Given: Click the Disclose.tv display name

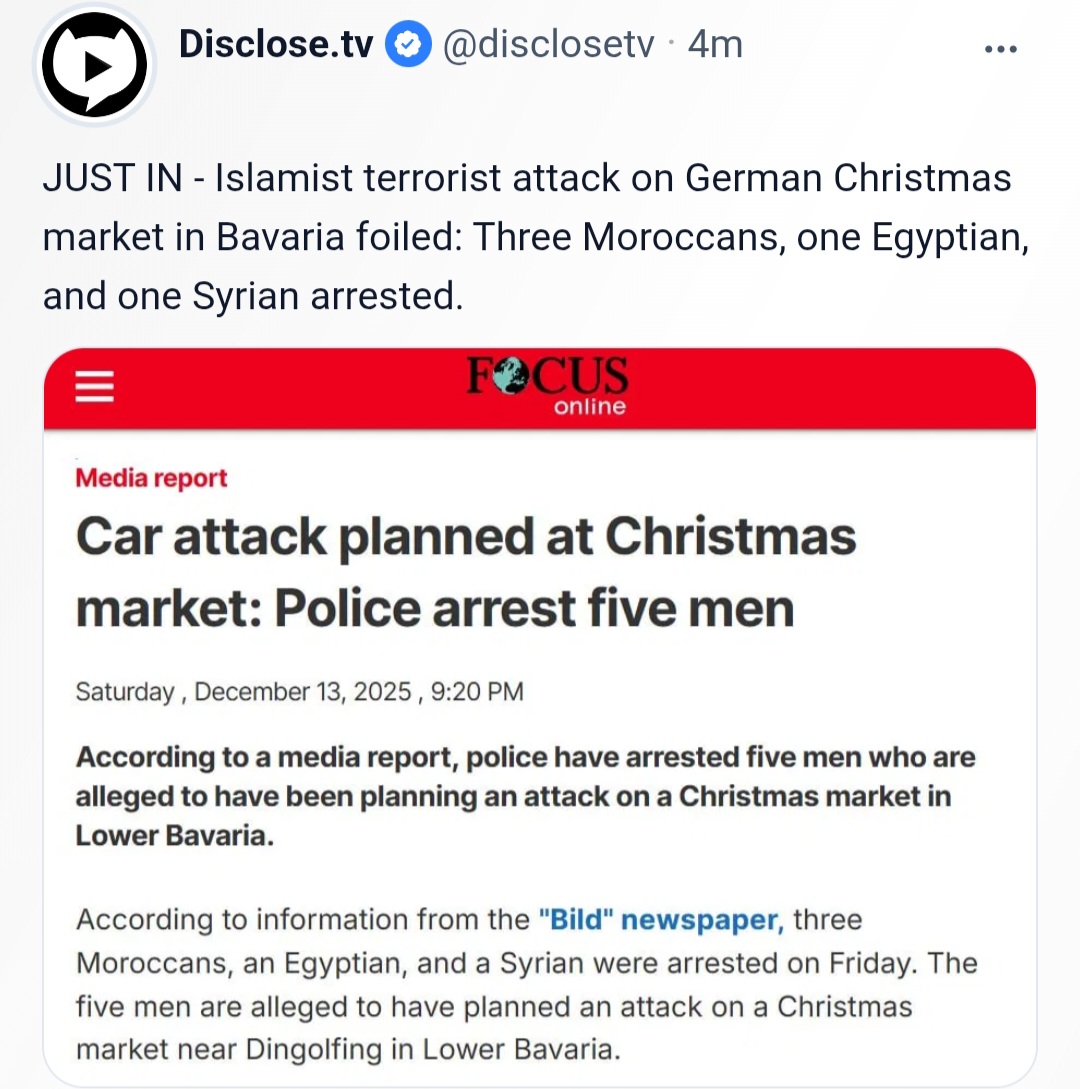Looking at the screenshot, I should point(276,45).
